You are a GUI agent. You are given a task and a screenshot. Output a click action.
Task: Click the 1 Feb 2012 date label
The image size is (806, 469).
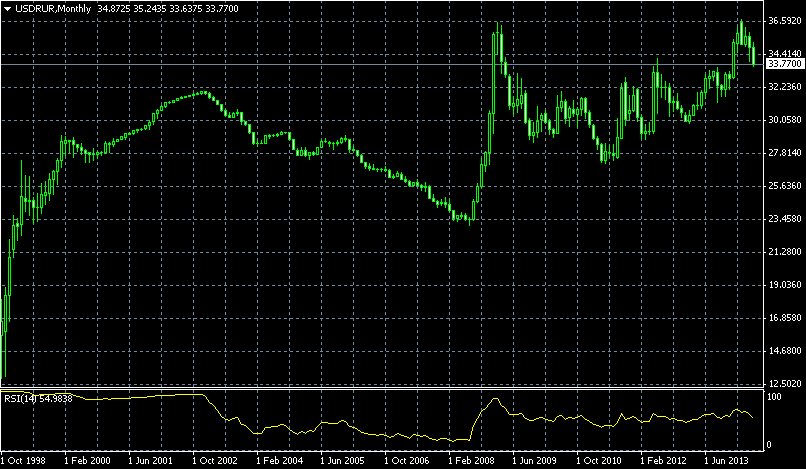pos(664,459)
